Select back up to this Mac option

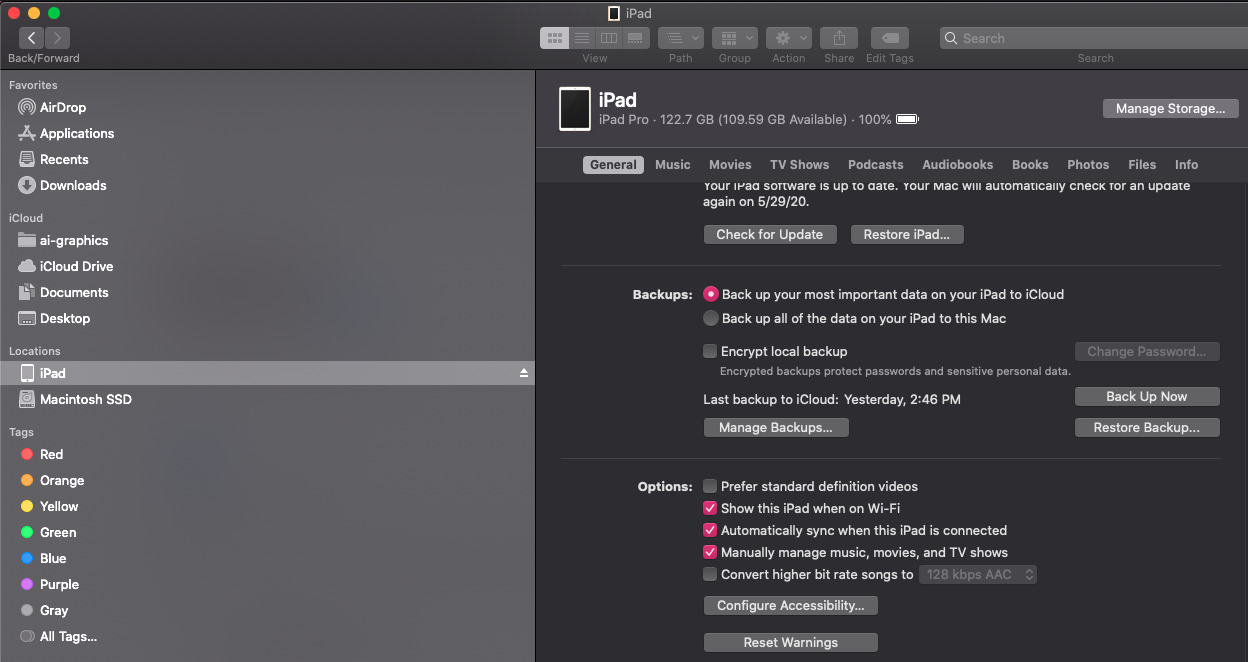click(x=711, y=318)
